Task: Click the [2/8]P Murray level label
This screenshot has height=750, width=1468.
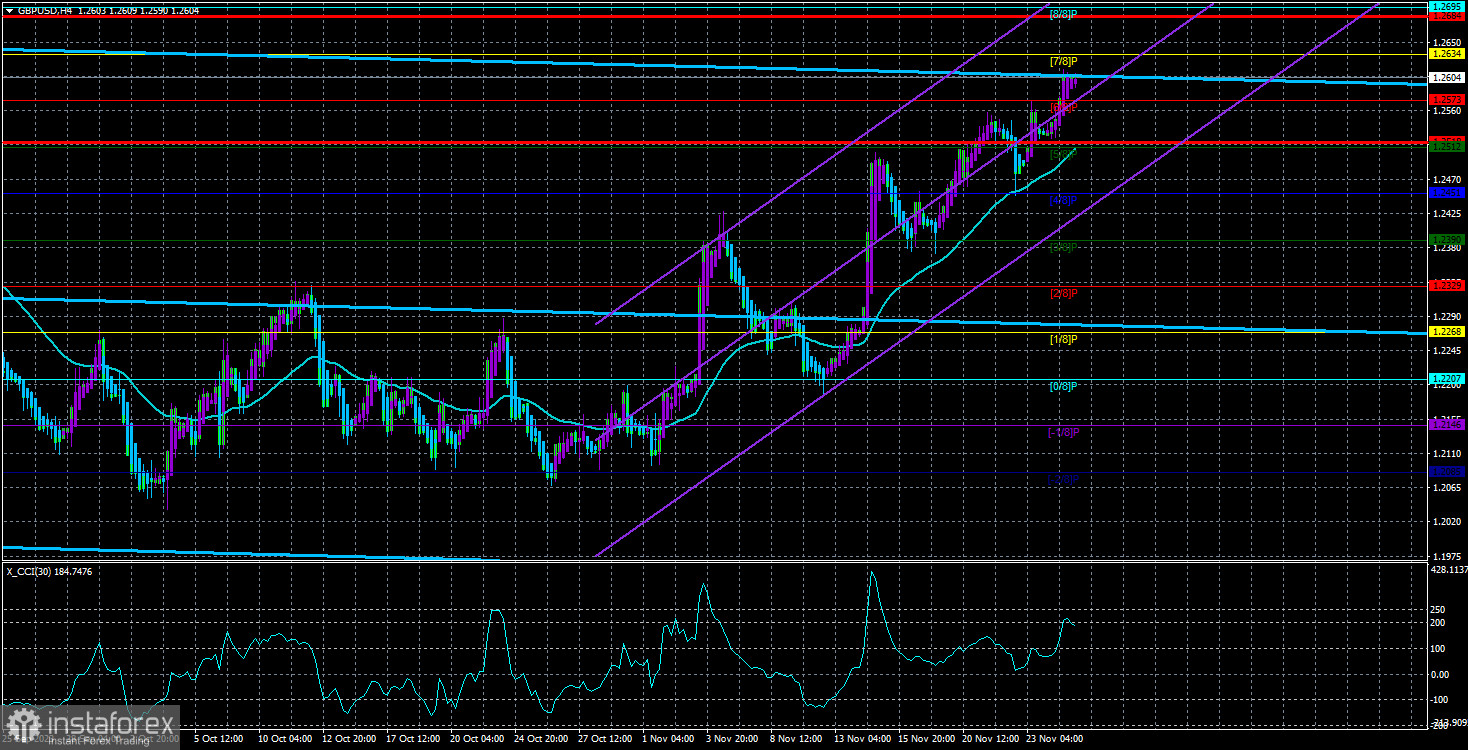Action: coord(1063,293)
